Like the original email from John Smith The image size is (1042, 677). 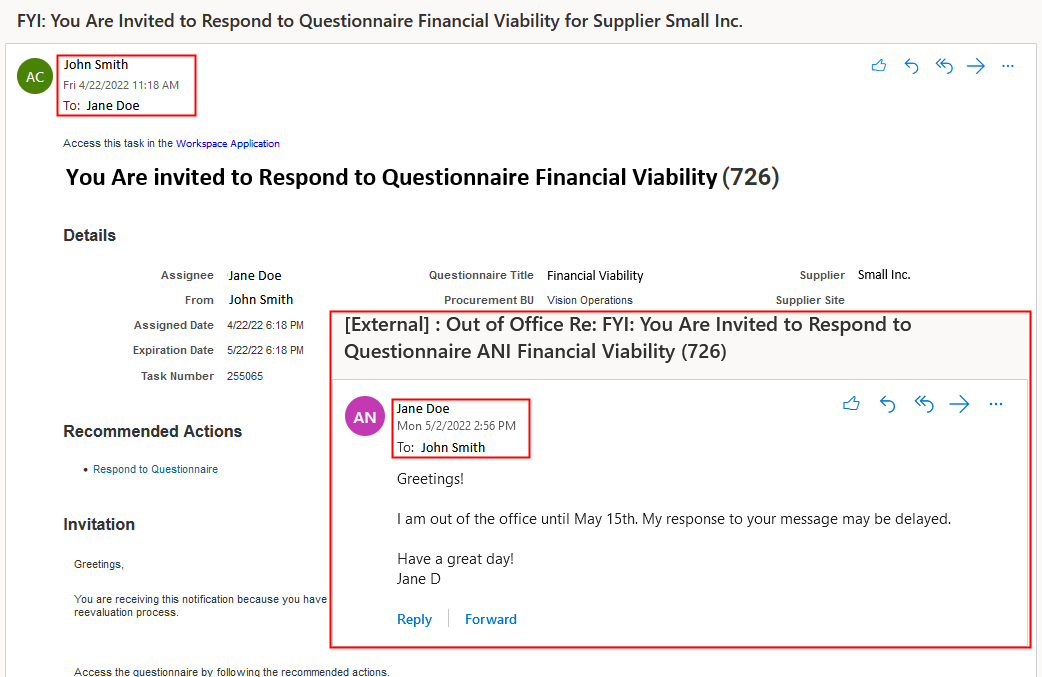click(879, 66)
